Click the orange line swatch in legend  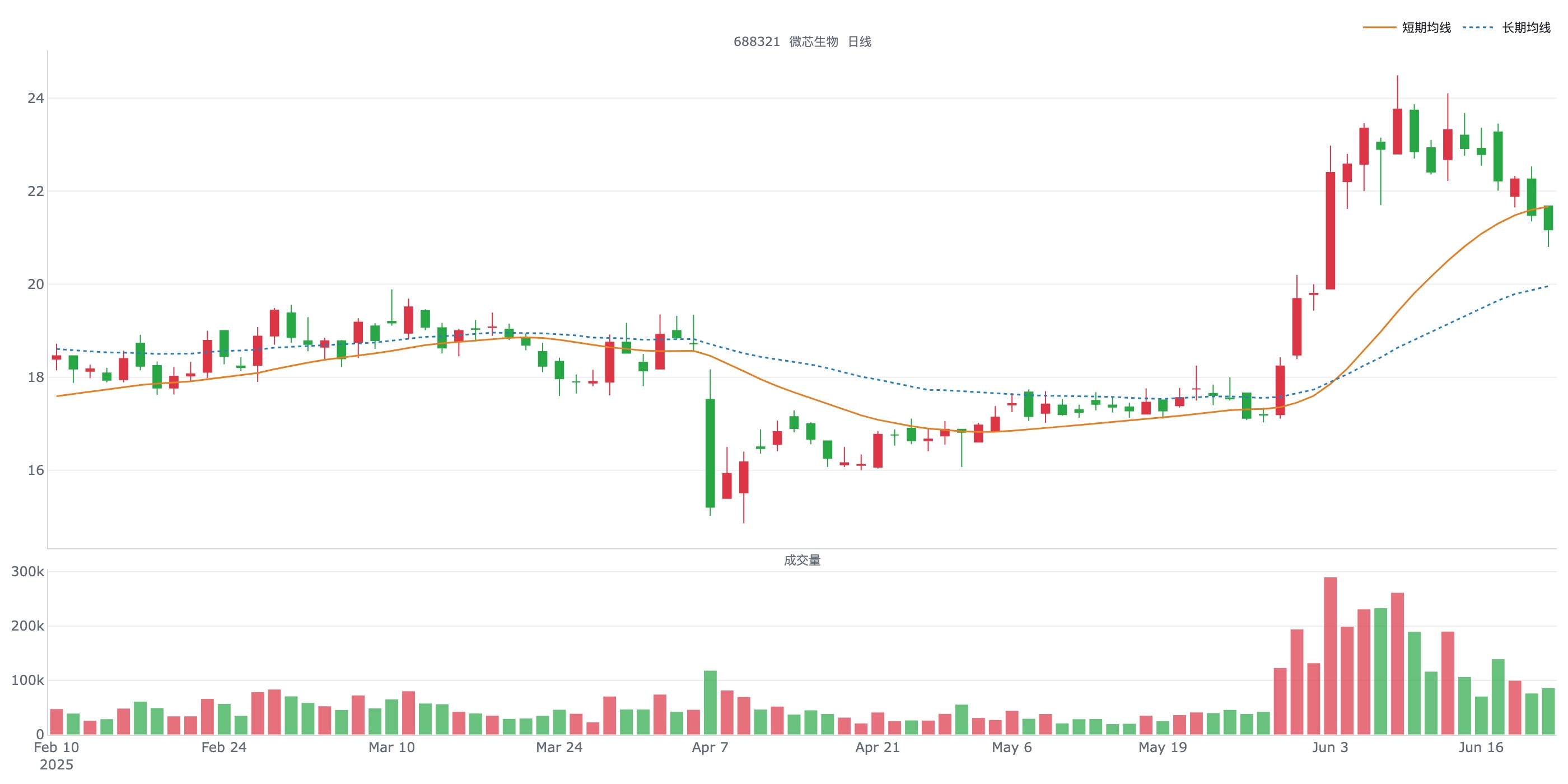tap(1379, 27)
